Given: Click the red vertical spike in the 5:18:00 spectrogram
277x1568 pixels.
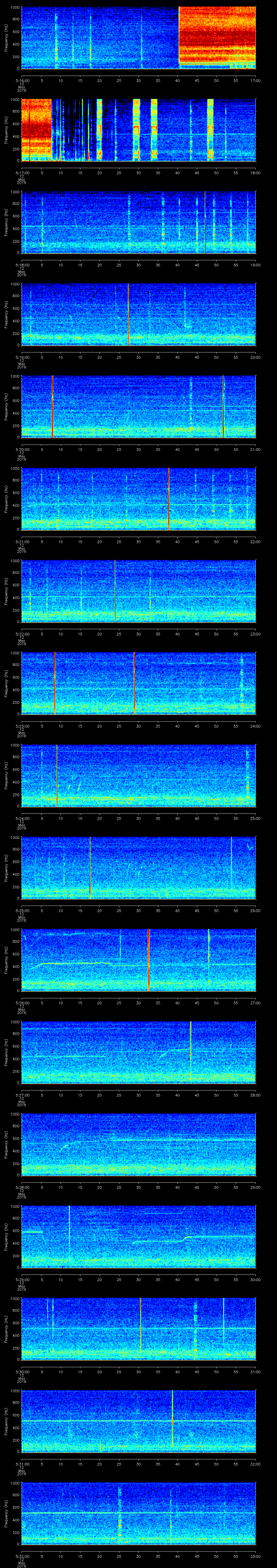Looking at the screenshot, I should point(205,222).
